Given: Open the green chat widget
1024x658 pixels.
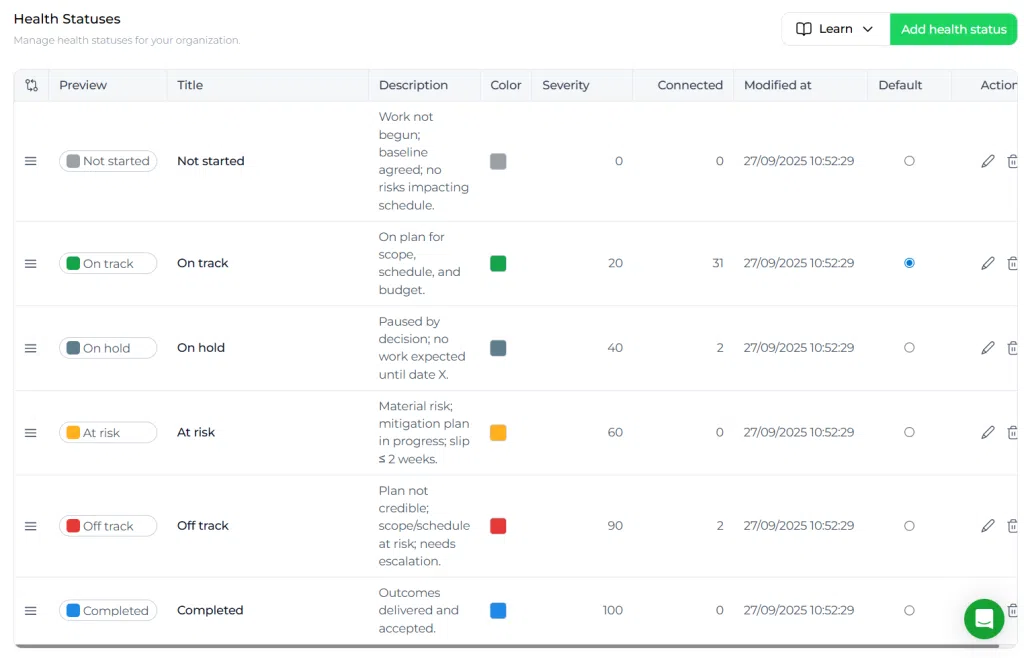Looking at the screenshot, I should (x=984, y=618).
